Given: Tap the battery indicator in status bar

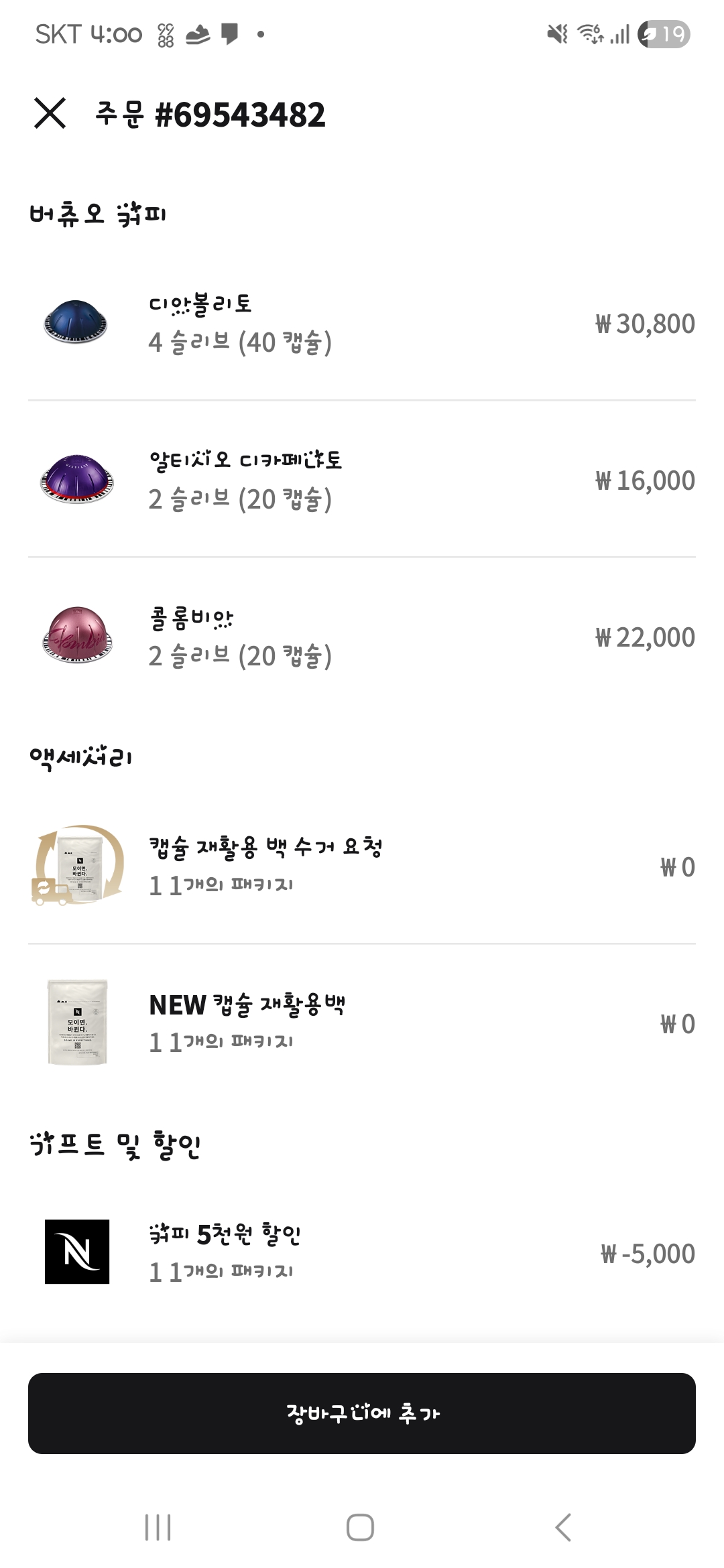Looking at the screenshot, I should [x=664, y=34].
